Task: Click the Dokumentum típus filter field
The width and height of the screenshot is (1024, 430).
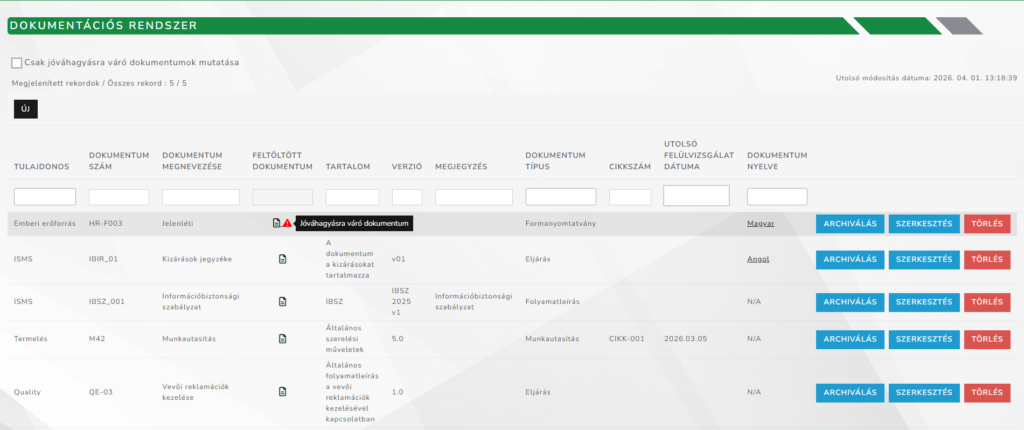Action: (560, 197)
